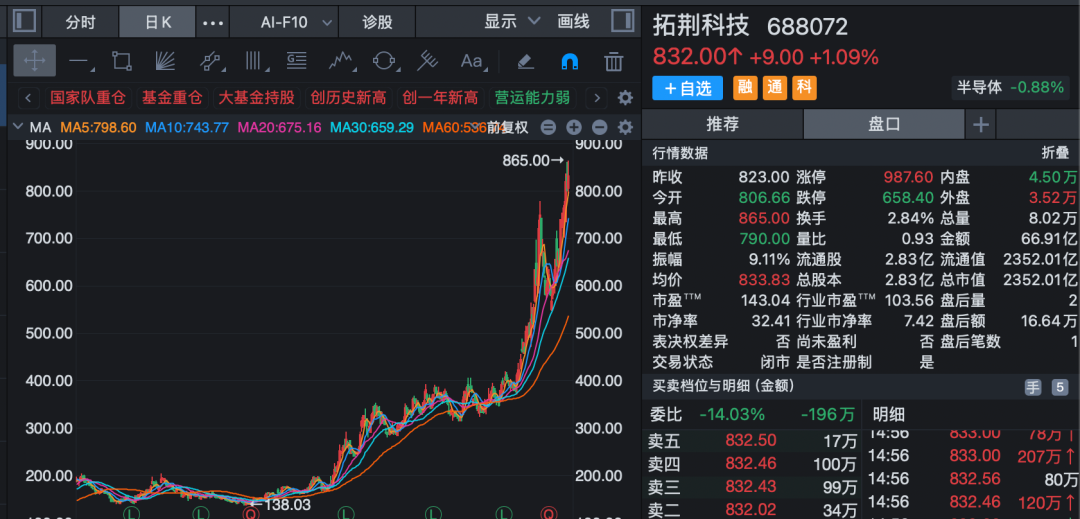Open the 半导体 sector link
Image resolution: width=1080 pixels, height=519 pixels.
pos(1010,87)
